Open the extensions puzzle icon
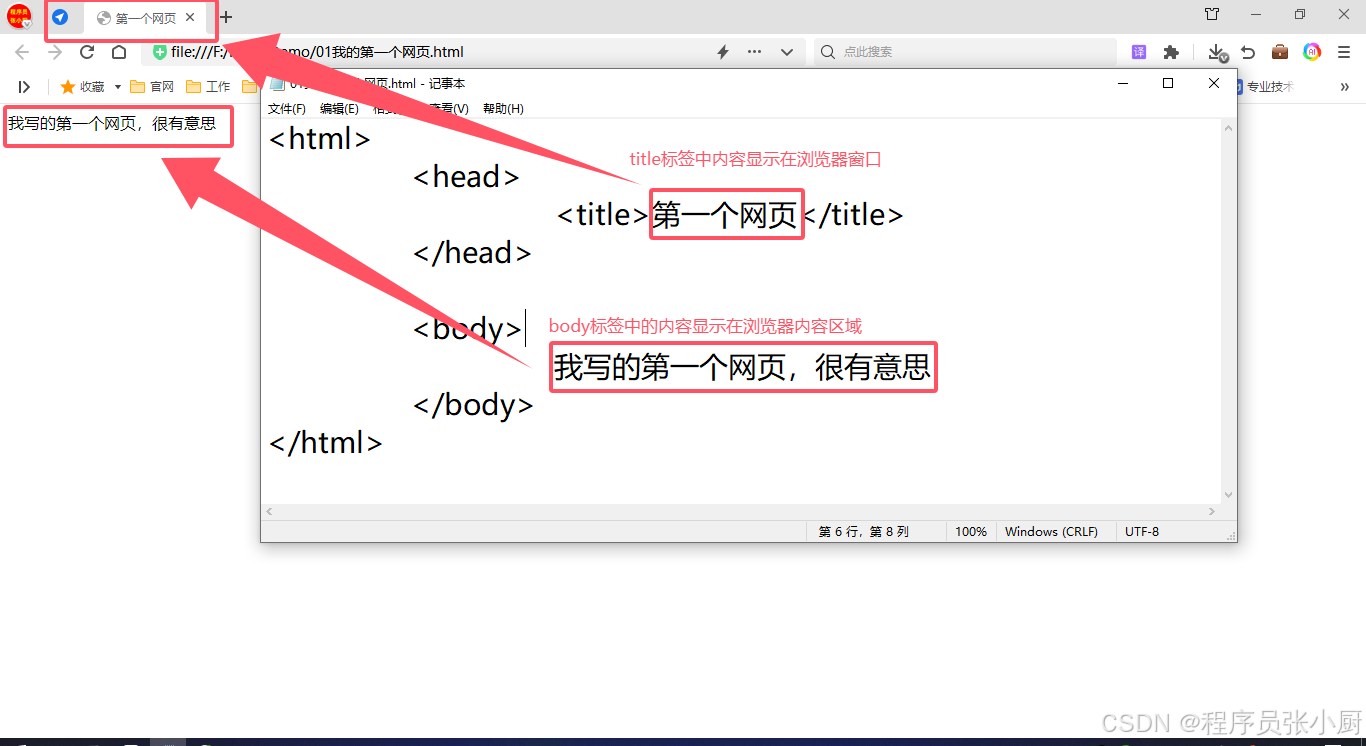Screen dimensions: 1366x746 click(1171, 52)
